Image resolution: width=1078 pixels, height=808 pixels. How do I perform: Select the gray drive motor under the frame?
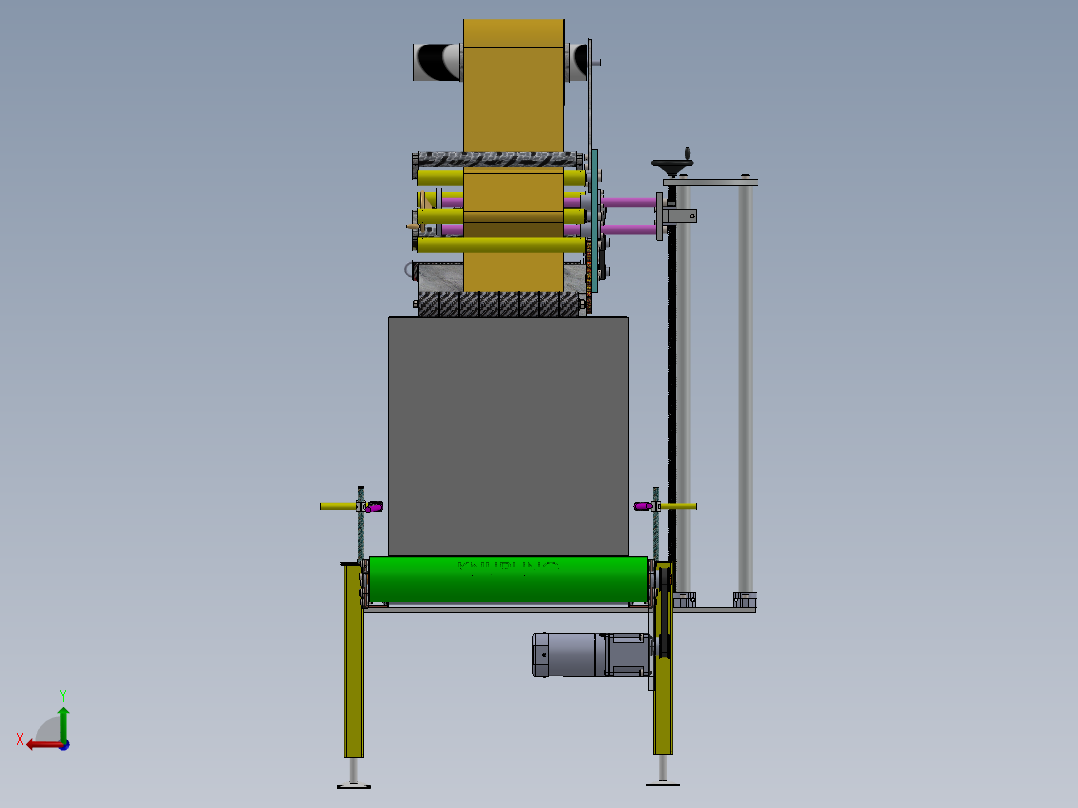pos(591,655)
